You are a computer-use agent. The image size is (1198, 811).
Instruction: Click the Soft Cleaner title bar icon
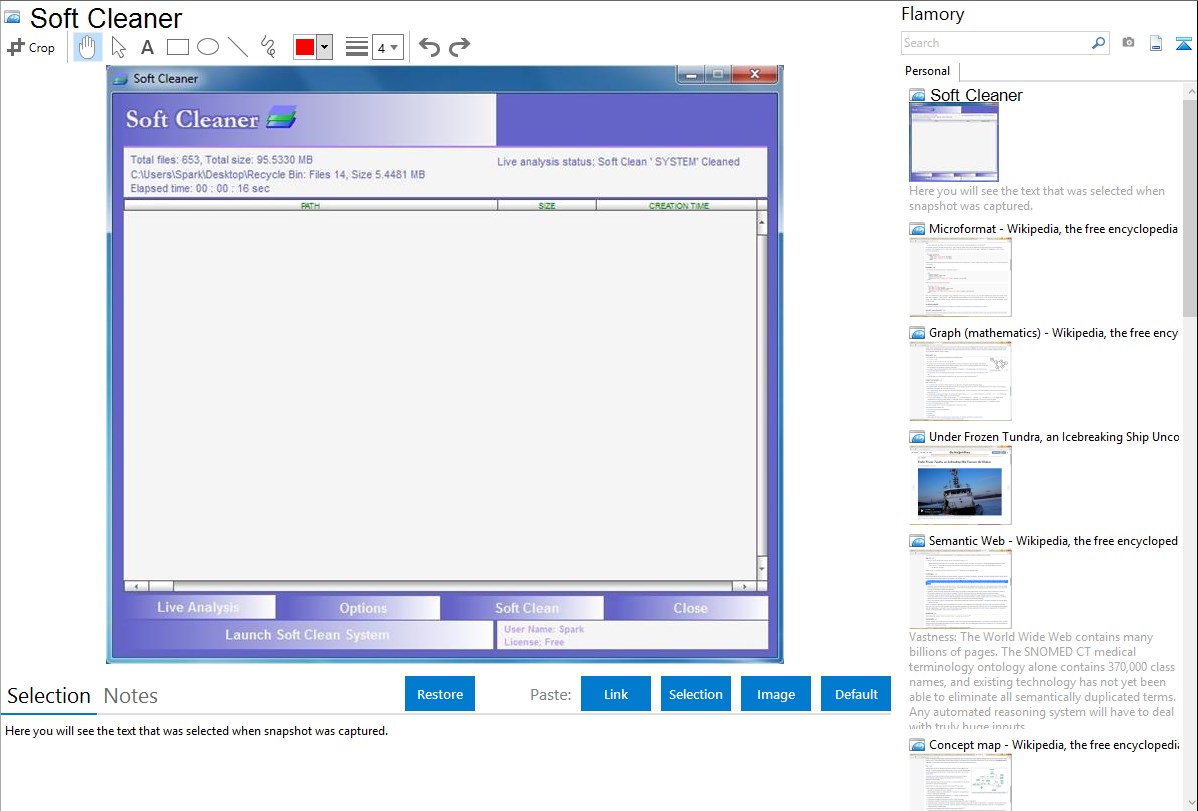[x=120, y=79]
